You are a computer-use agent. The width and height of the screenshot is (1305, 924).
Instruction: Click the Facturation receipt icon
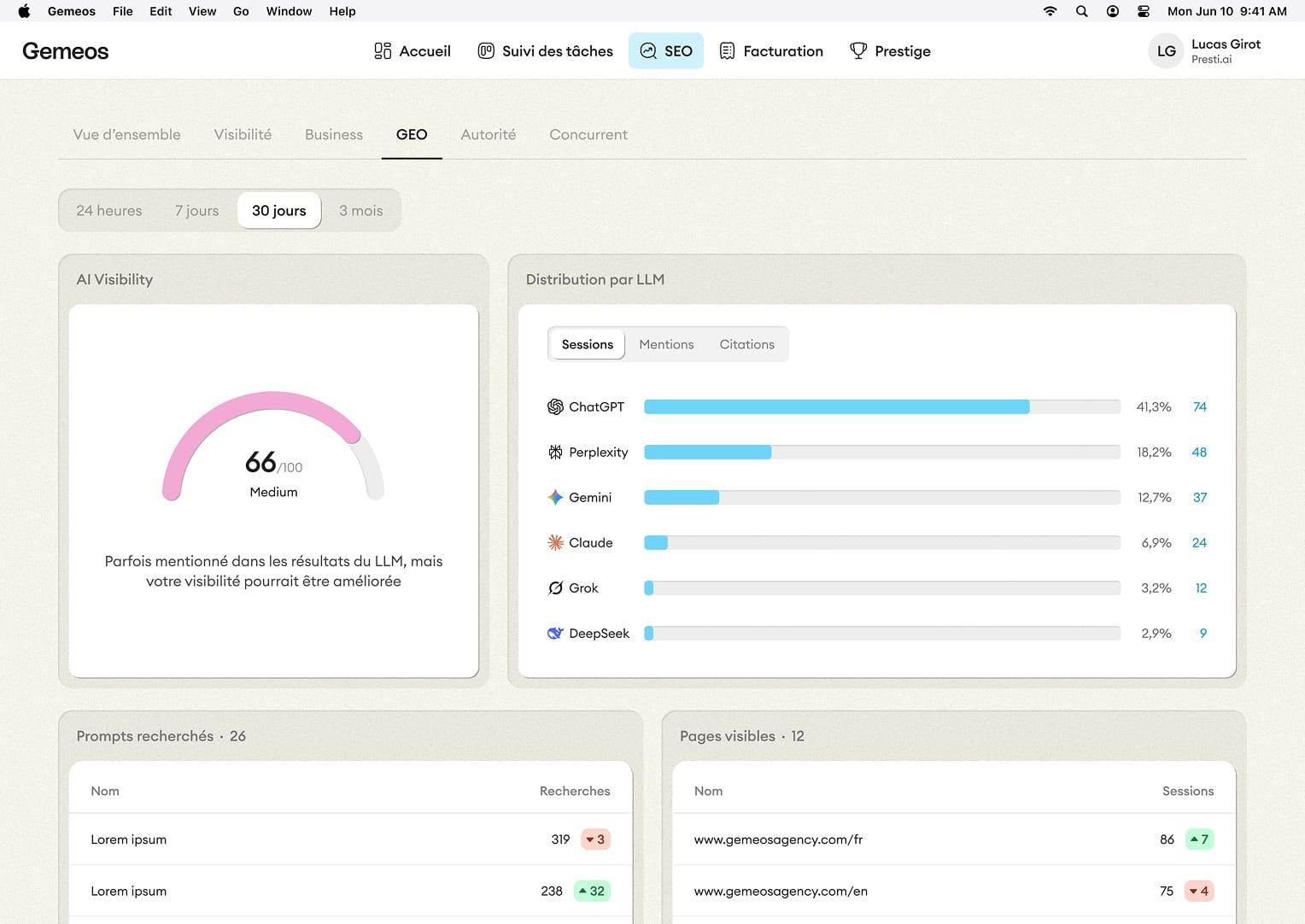(x=727, y=51)
